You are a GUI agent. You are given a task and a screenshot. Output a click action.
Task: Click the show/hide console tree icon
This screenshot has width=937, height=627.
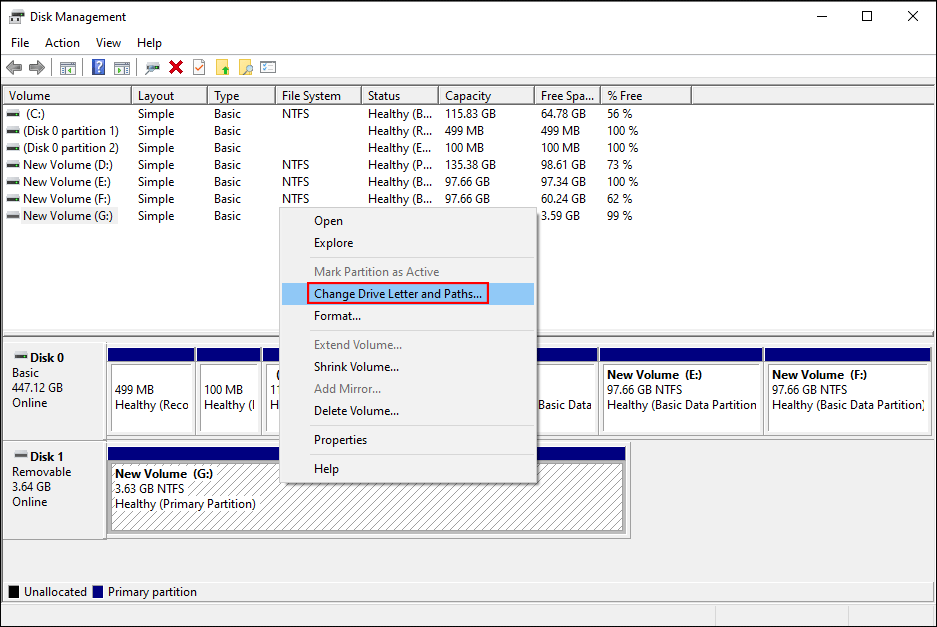68,67
